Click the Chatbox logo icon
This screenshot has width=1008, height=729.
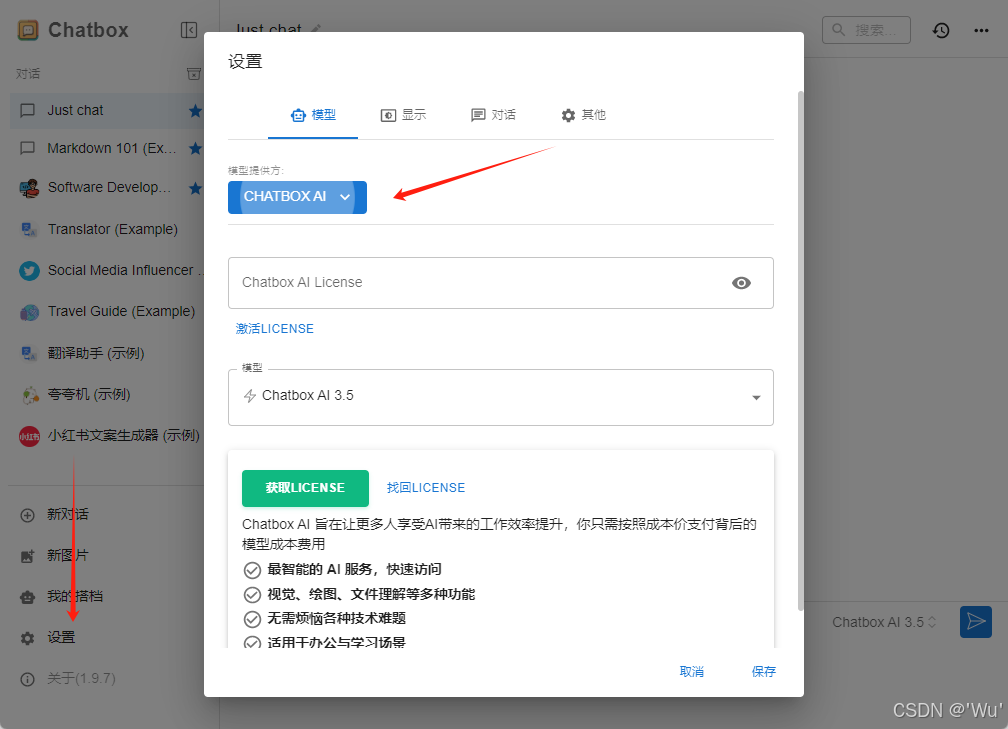click(28, 30)
